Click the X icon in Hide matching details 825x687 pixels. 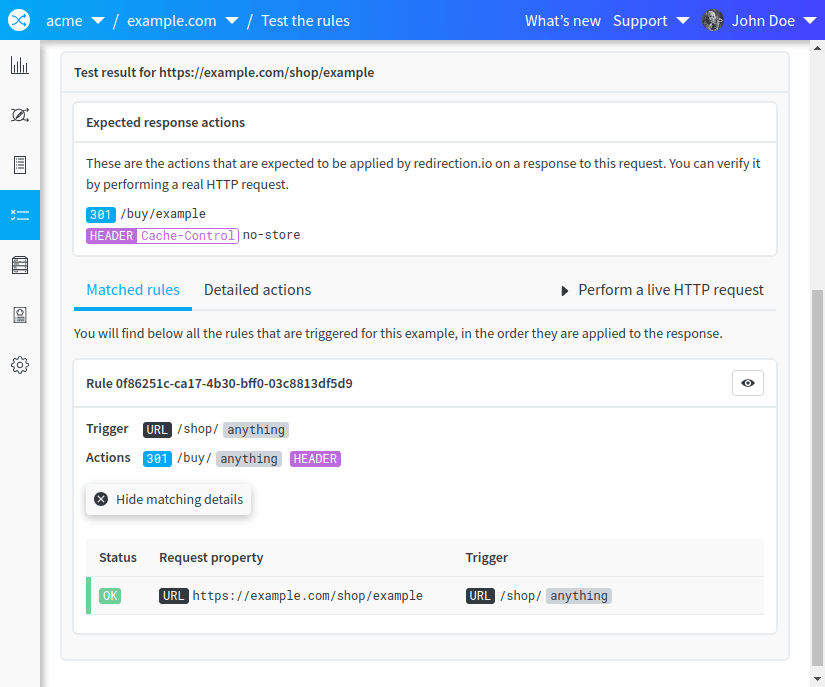tap(101, 499)
